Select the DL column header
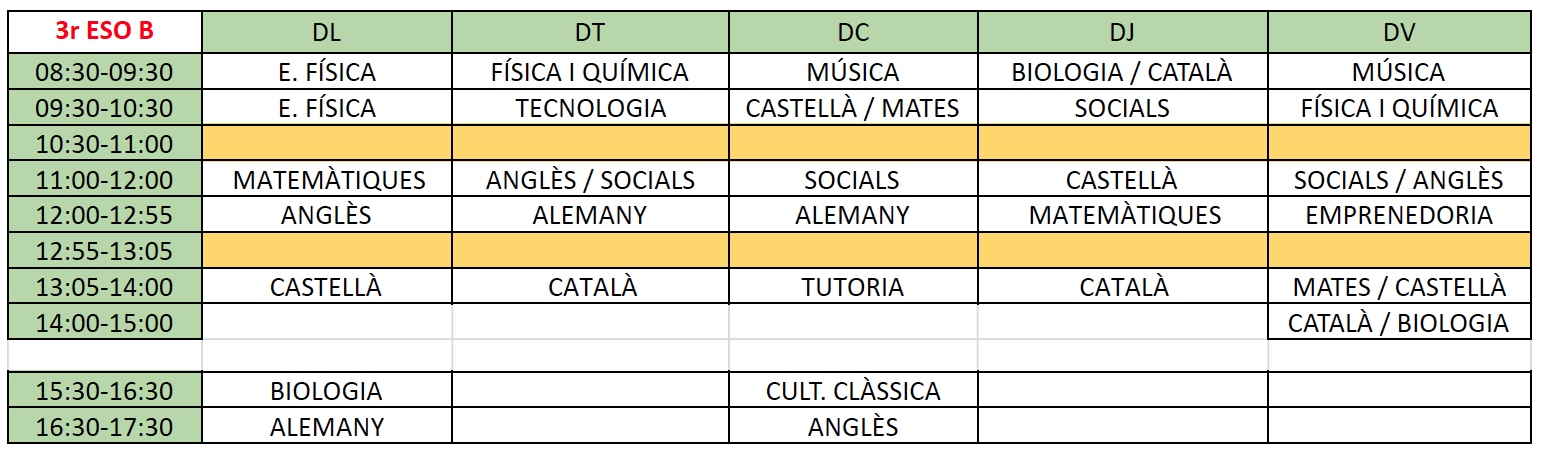This screenshot has height=455, width=1543. 326,32
